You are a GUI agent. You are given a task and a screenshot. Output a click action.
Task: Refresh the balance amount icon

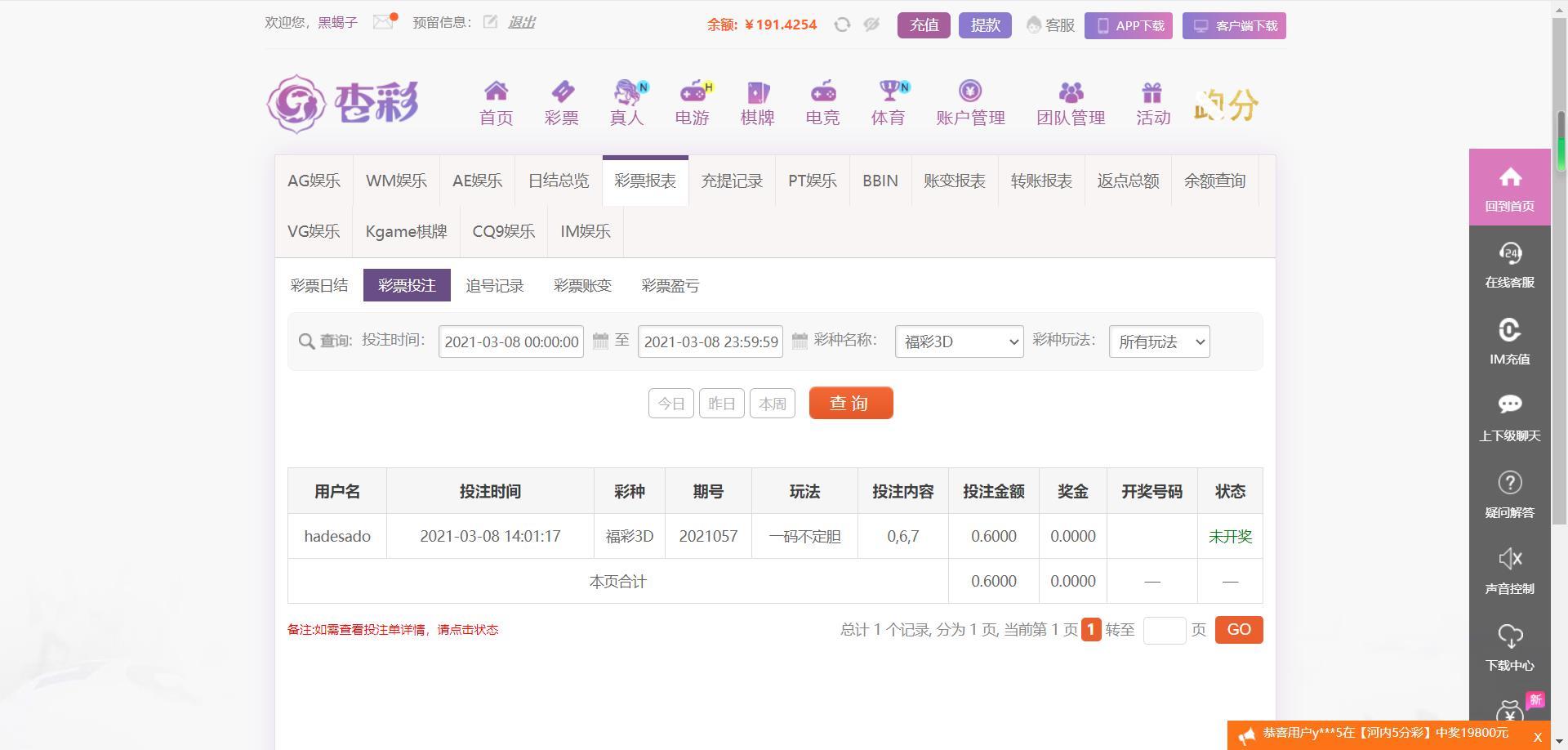(842, 25)
